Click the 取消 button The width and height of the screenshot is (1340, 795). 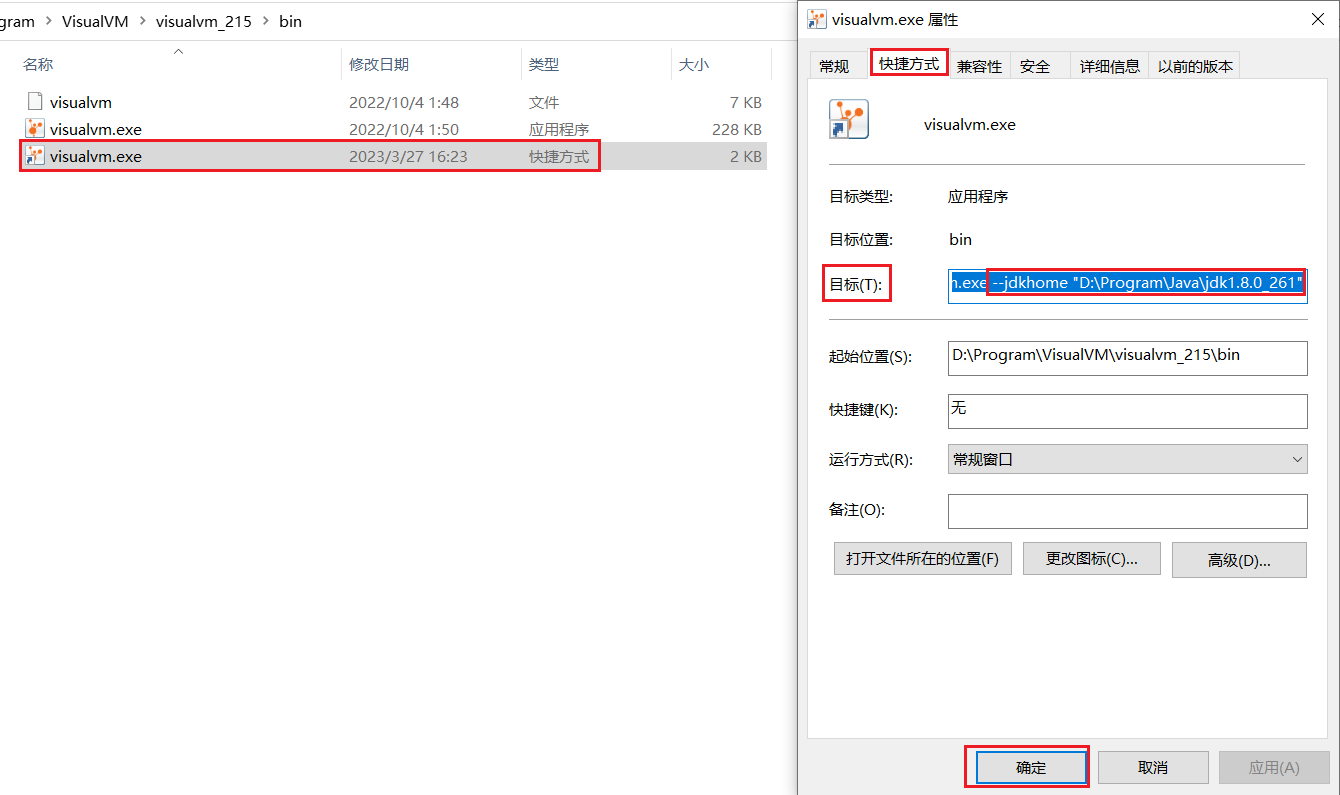(1152, 767)
